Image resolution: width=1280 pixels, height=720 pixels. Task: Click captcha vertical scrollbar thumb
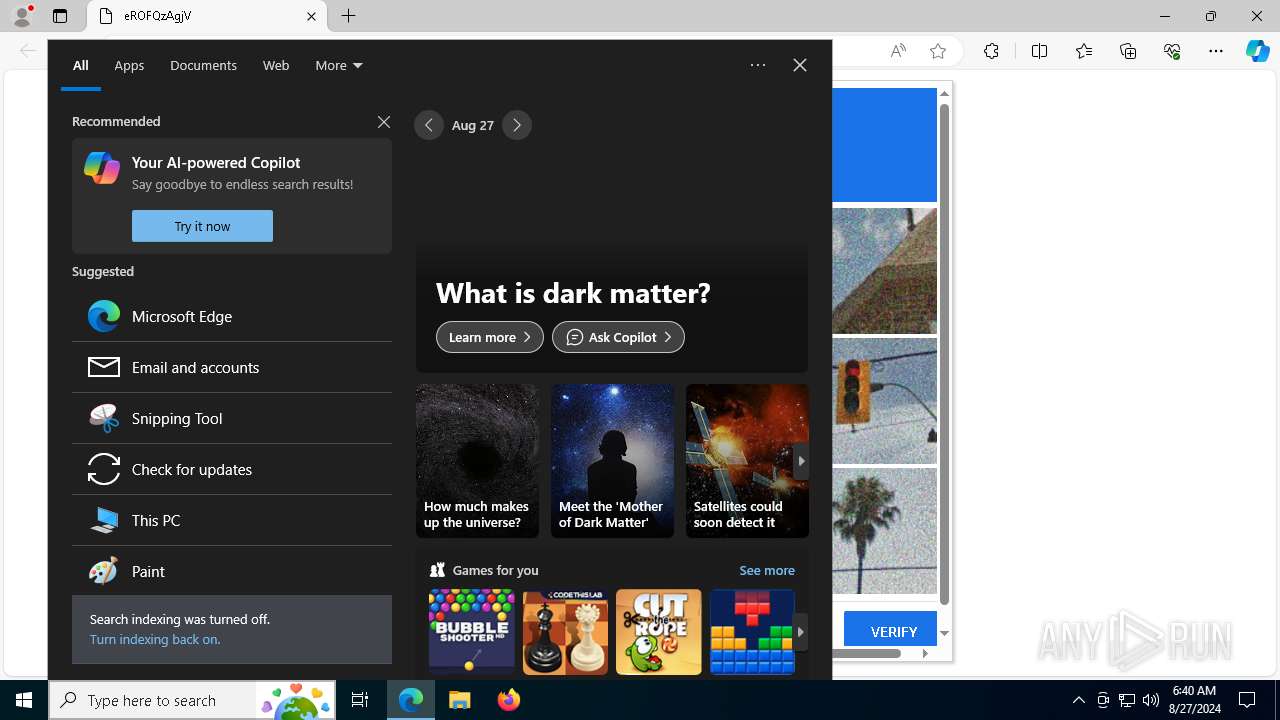pyautogui.click(x=944, y=353)
